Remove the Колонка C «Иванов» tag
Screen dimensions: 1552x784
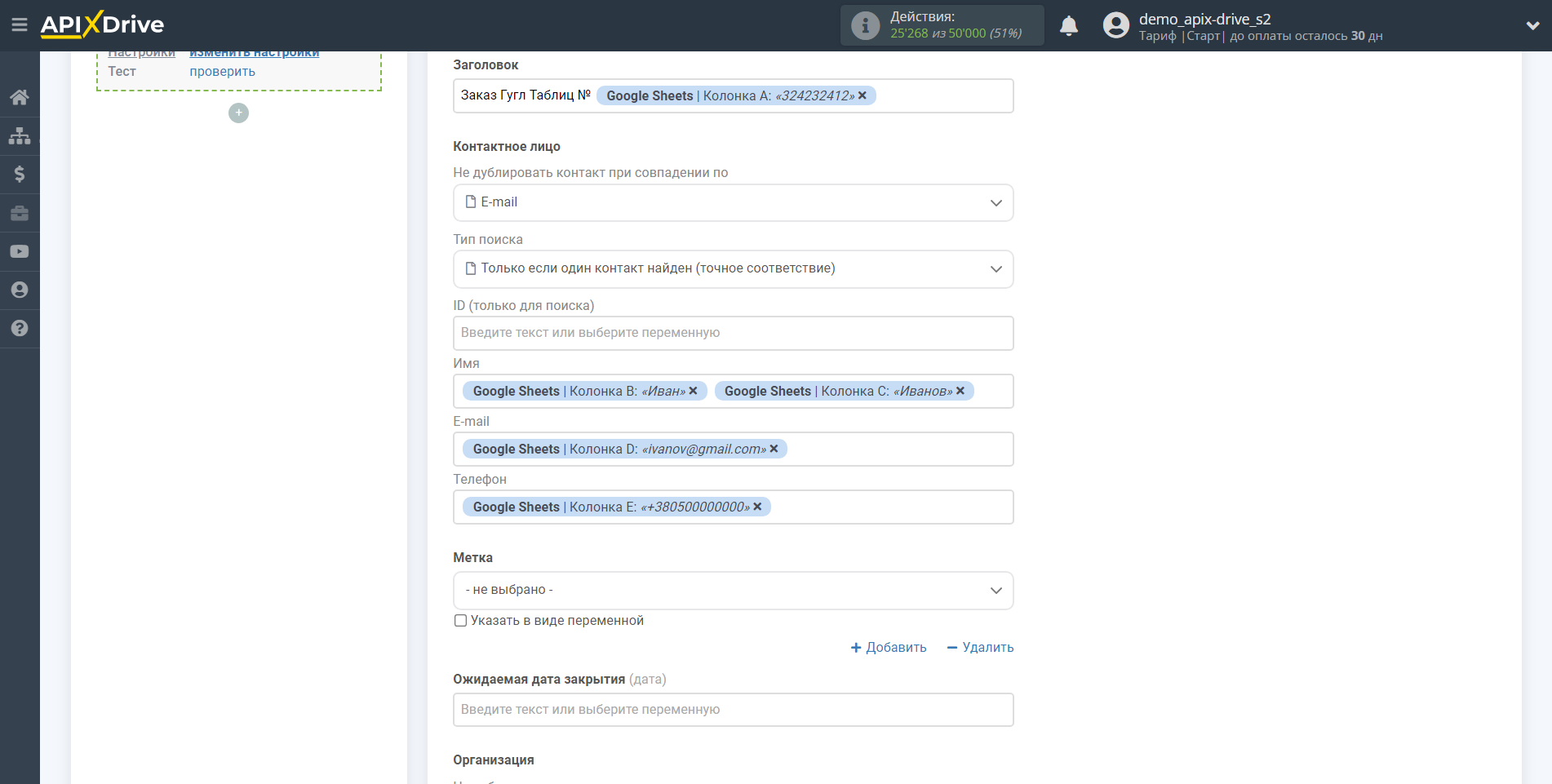[x=960, y=391]
